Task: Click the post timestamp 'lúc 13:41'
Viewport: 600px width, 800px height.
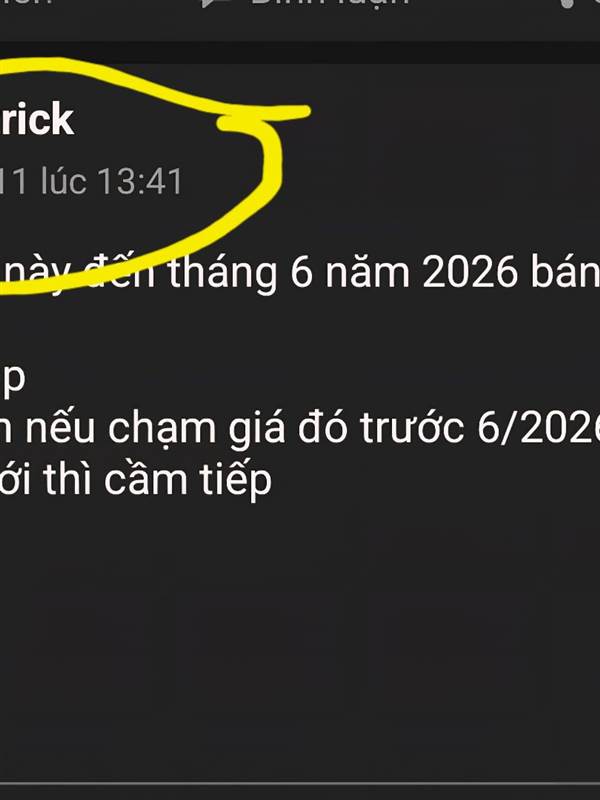Action: tap(111, 181)
